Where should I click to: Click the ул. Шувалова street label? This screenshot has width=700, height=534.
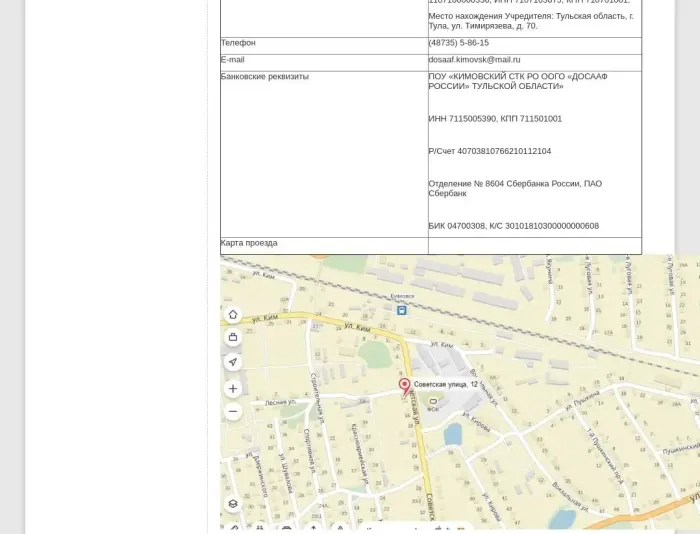(x=286, y=473)
